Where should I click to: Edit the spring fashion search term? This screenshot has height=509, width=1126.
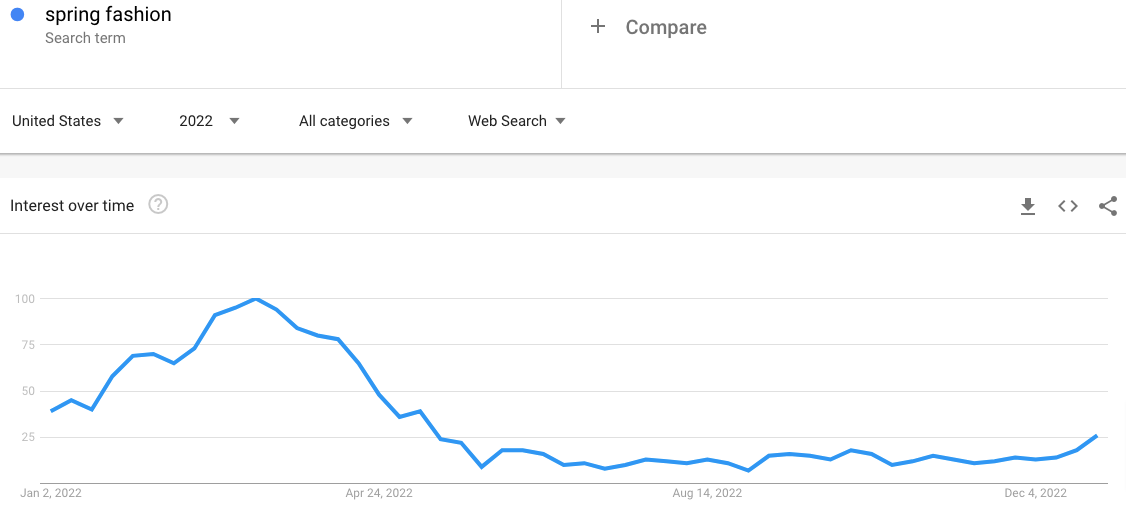click(108, 15)
